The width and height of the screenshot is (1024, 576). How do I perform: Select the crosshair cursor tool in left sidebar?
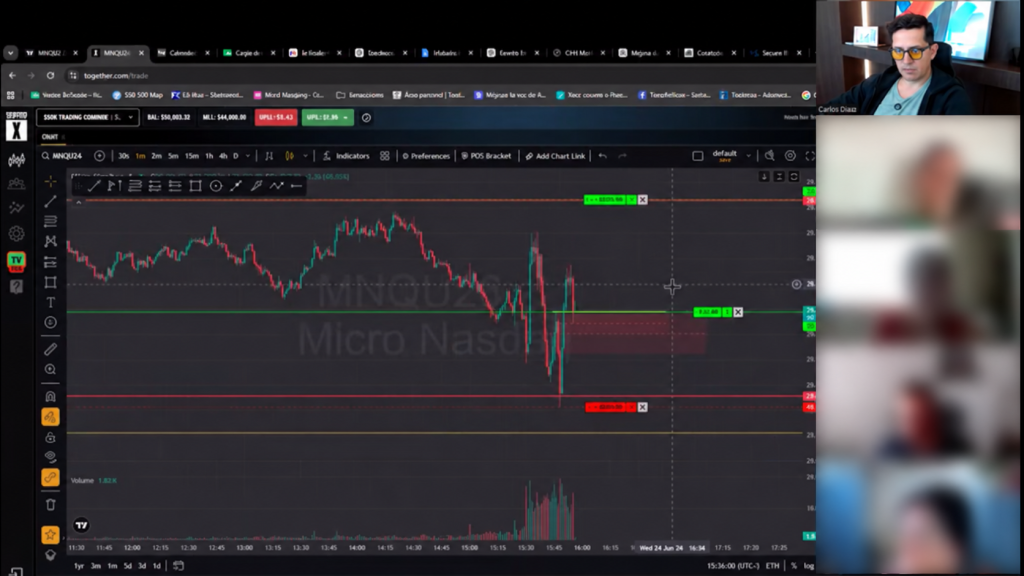(x=50, y=182)
